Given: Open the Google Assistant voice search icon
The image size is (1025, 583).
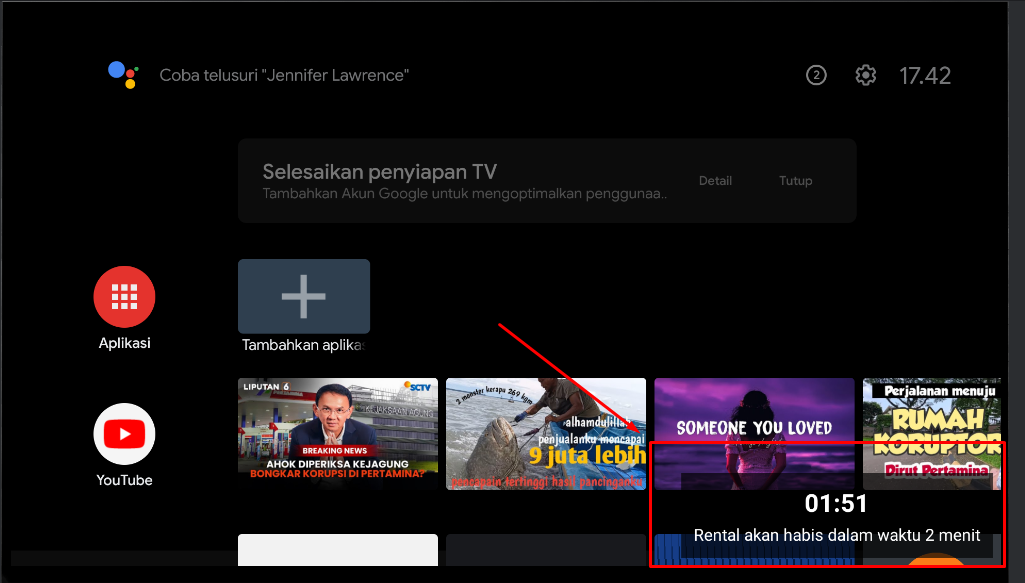Looking at the screenshot, I should [x=122, y=74].
